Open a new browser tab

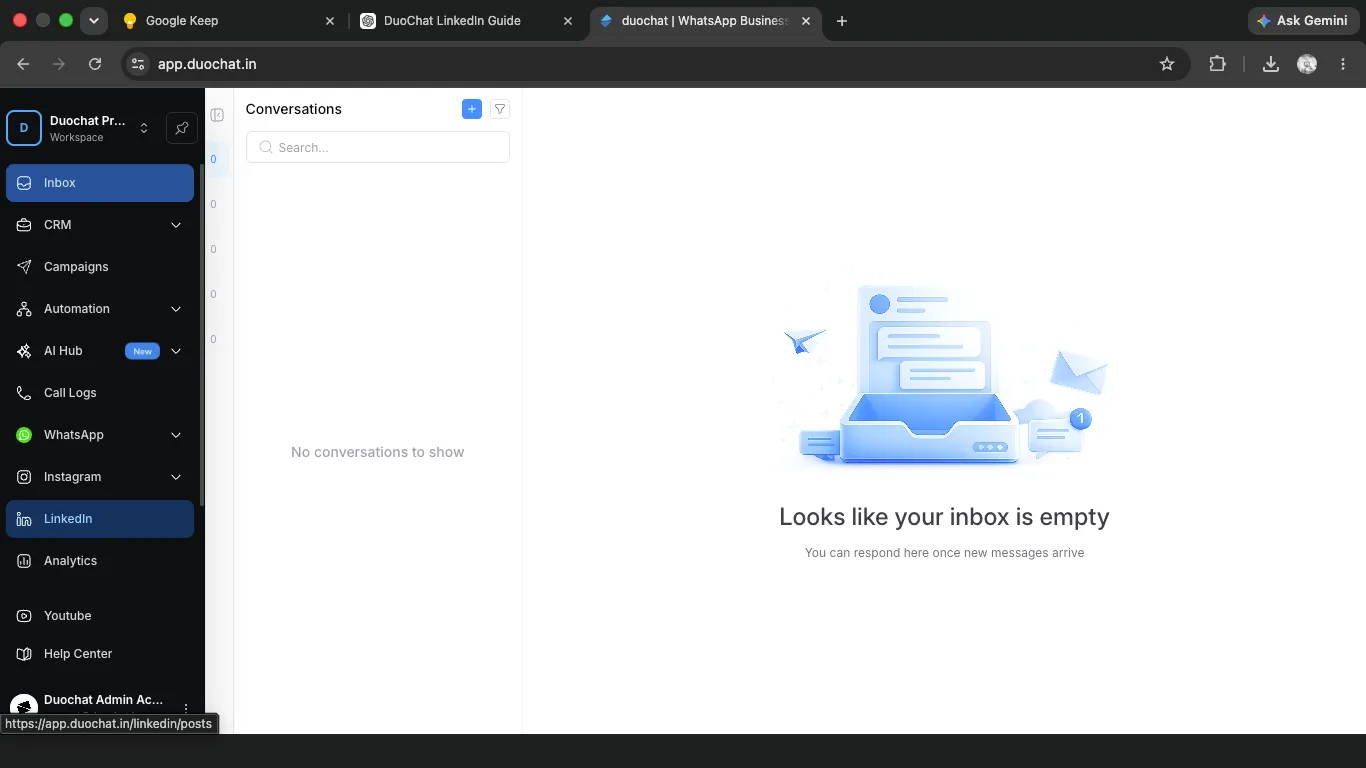(x=842, y=21)
